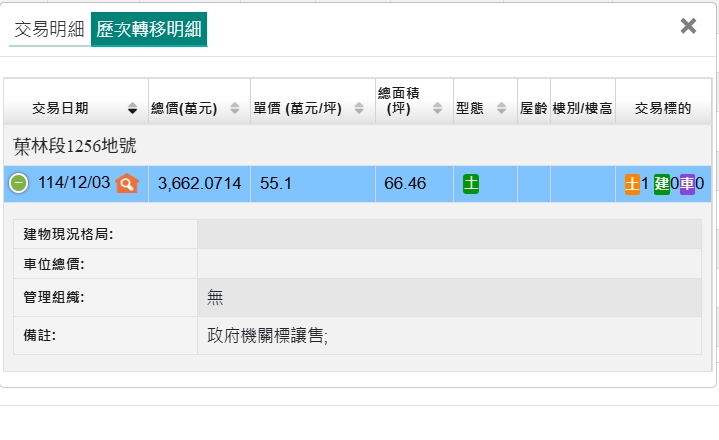
Task: Click the 樓別/樓高 column header
Action: [x=582, y=108]
